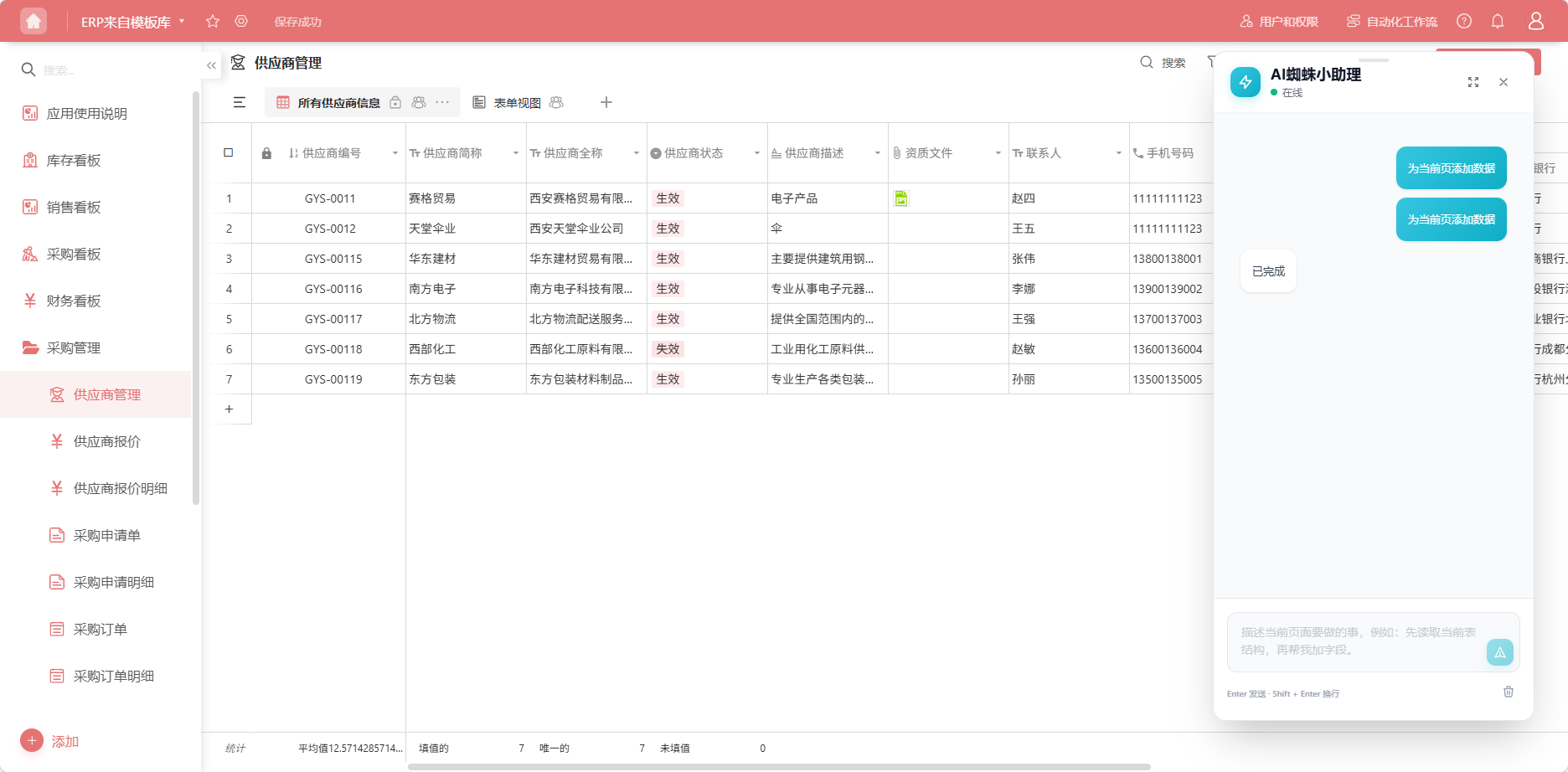The image size is (1568, 772).
Task: Expand the 供应商编号 column filter arrow
Action: point(395,152)
